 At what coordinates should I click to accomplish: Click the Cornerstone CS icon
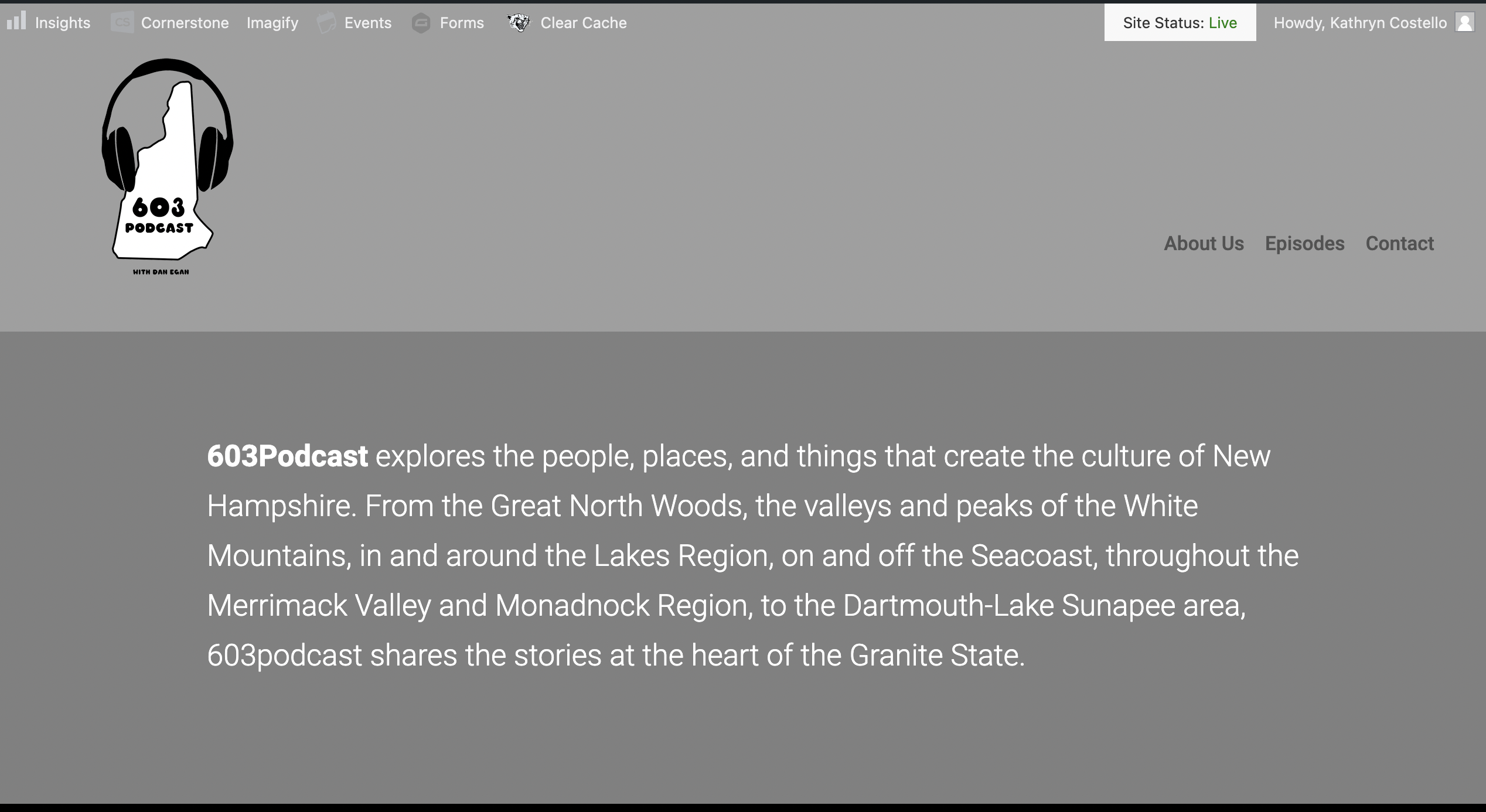click(122, 22)
